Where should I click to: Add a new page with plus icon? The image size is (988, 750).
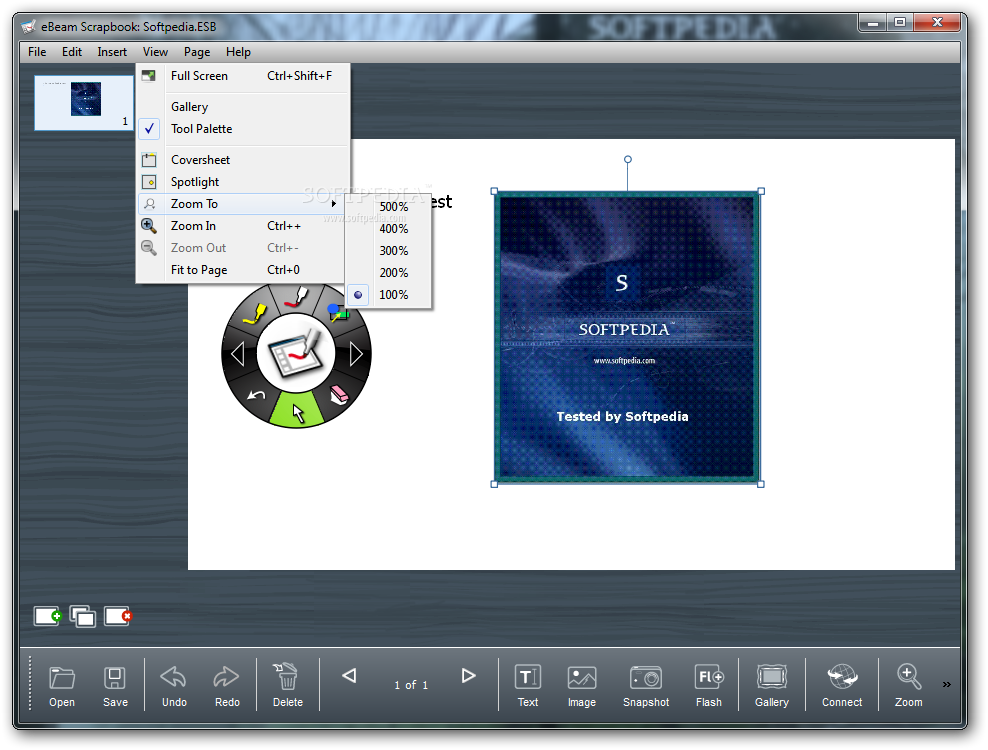pyautogui.click(x=47, y=616)
